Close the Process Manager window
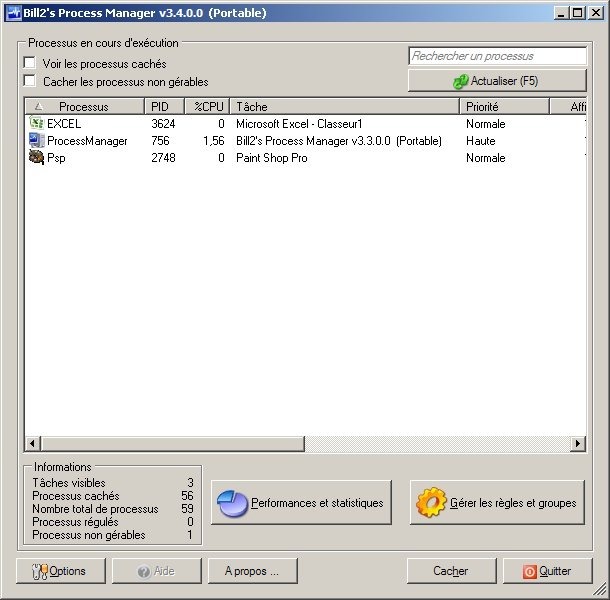 [596, 13]
